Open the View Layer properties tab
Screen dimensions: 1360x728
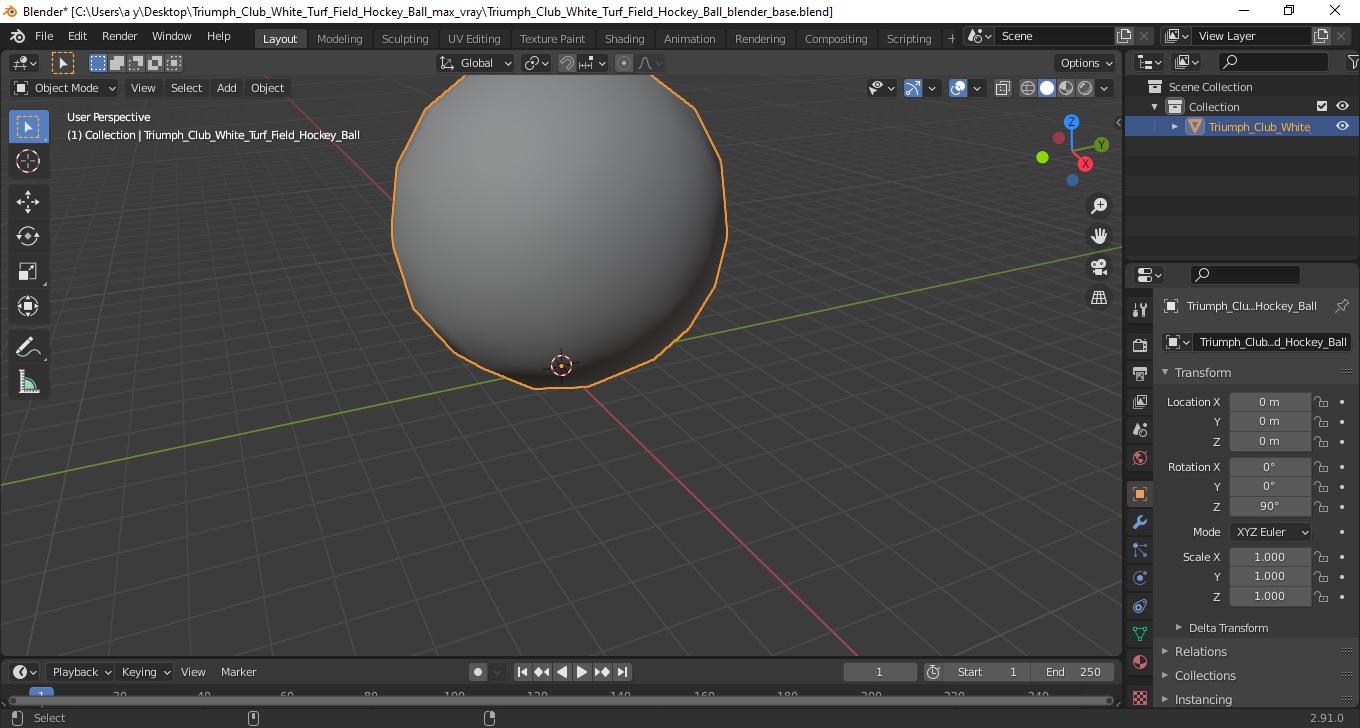point(1139,402)
